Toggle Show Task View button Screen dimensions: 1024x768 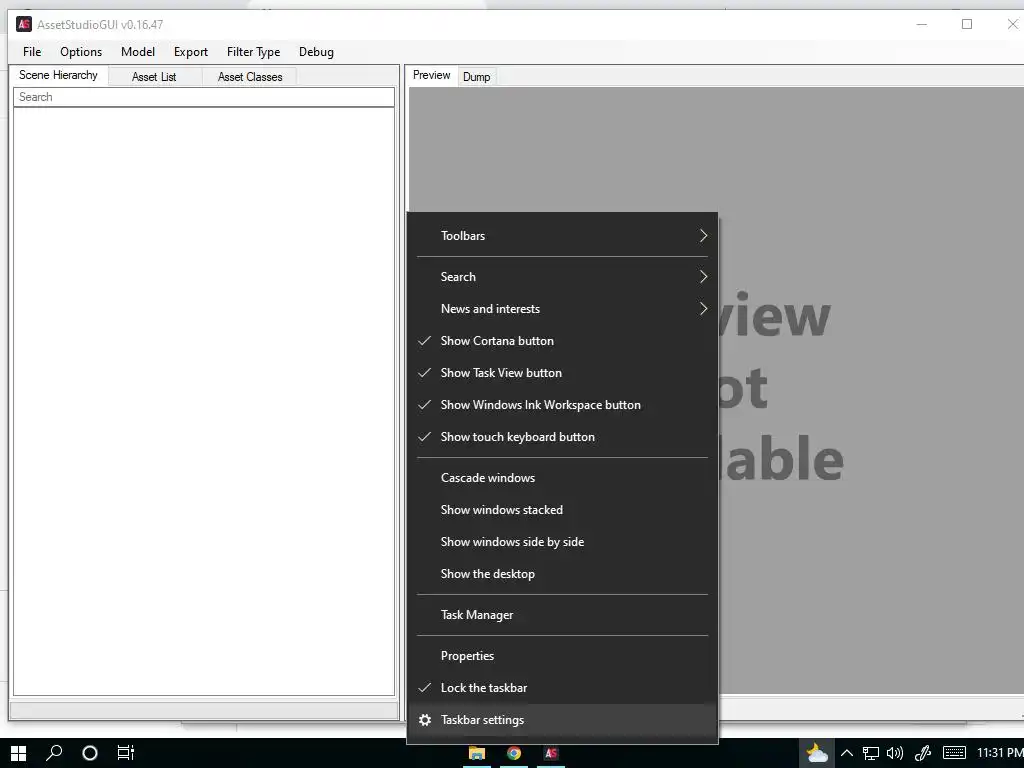coord(562,373)
